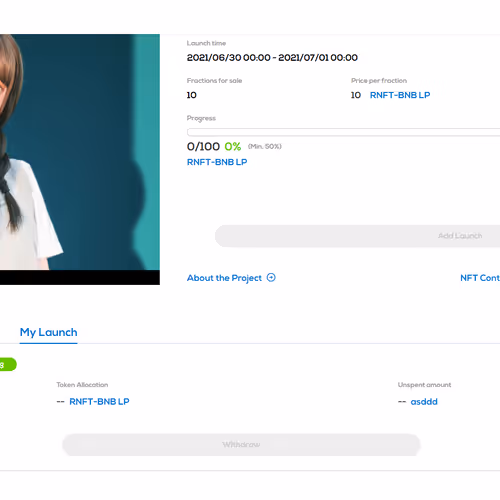Click the Unspent amount label
The width and height of the screenshot is (500, 500).
click(x=424, y=385)
